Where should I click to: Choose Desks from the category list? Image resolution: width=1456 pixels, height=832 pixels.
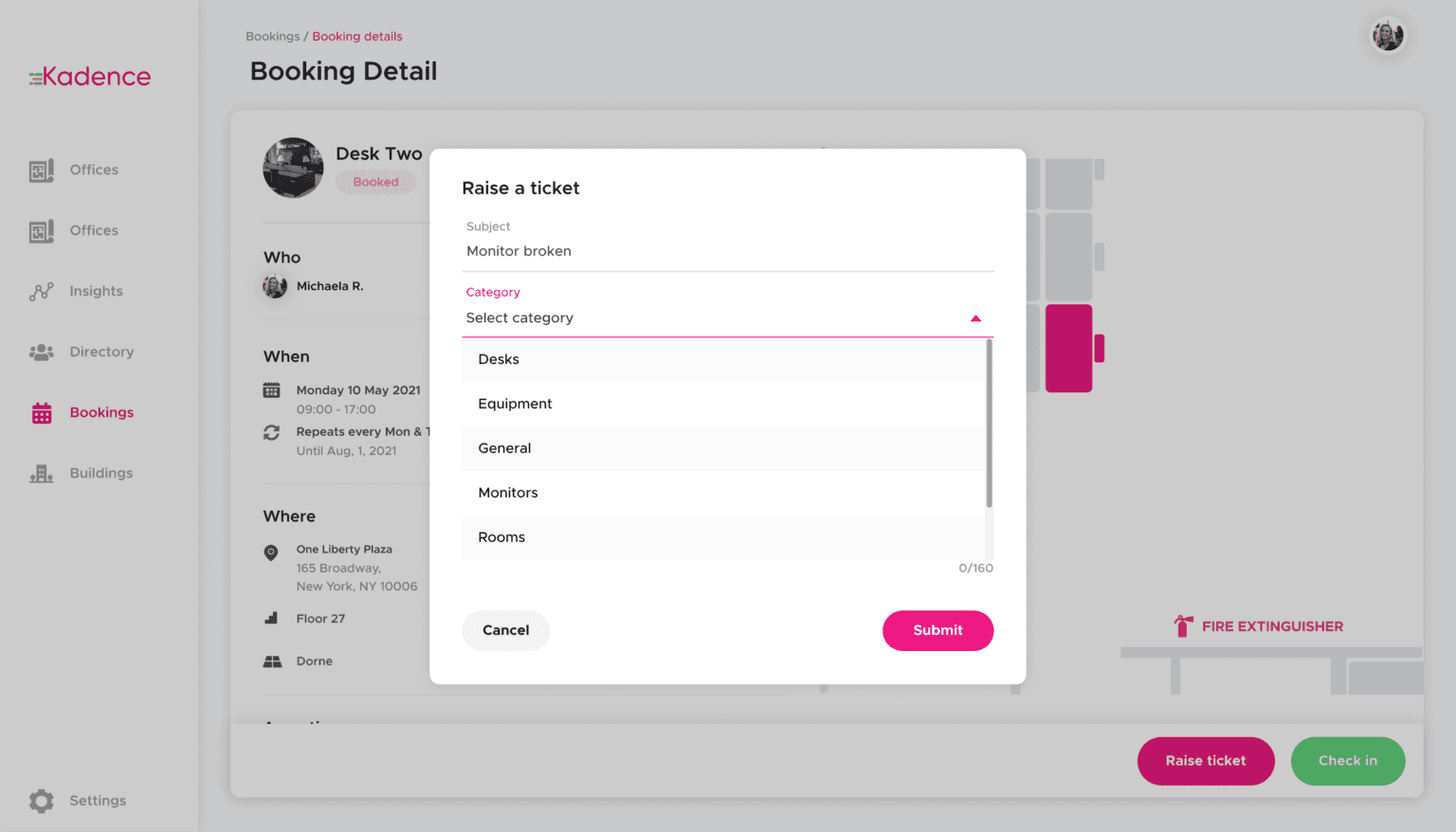(x=723, y=360)
